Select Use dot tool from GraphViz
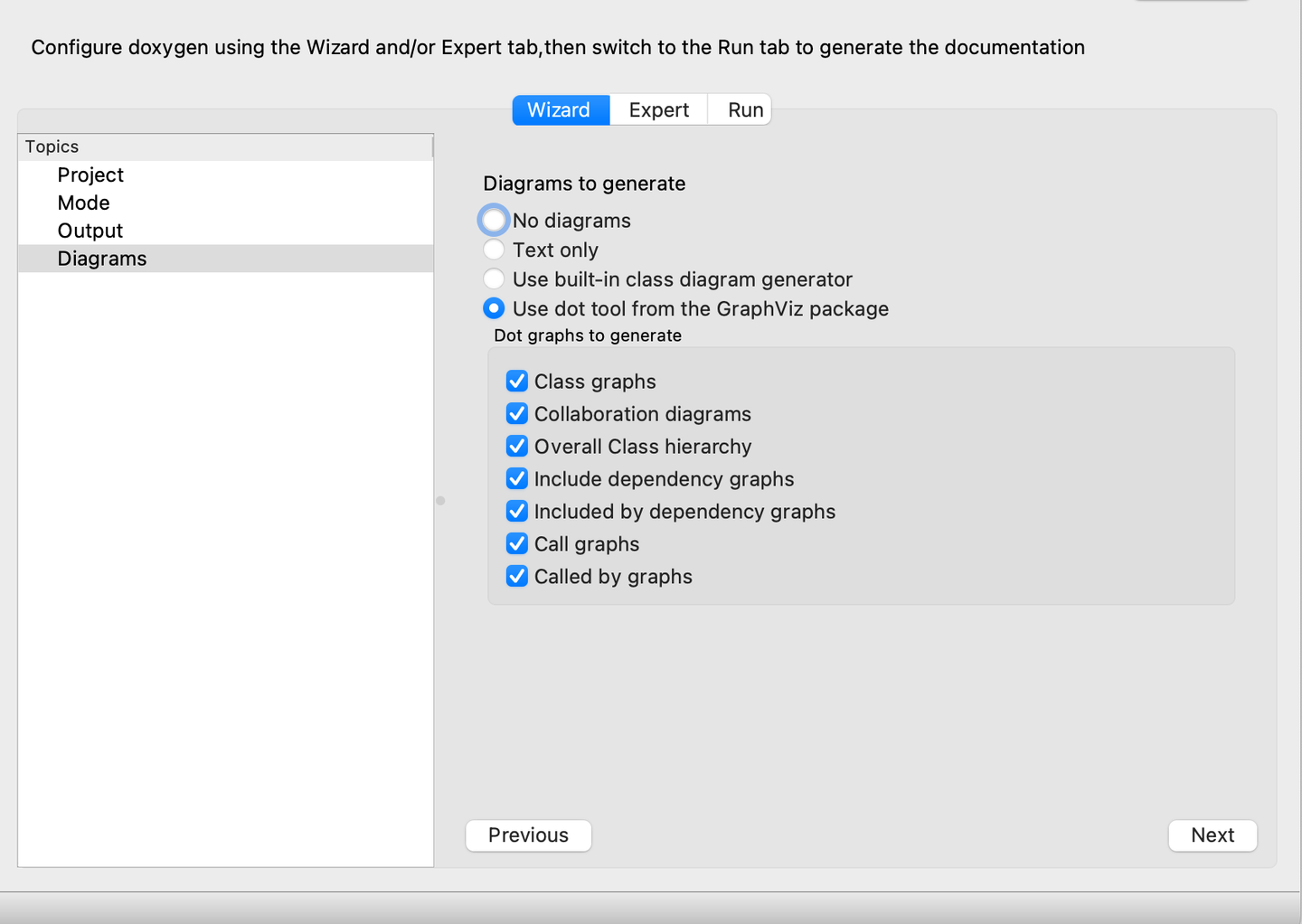This screenshot has width=1302, height=924. [x=494, y=309]
